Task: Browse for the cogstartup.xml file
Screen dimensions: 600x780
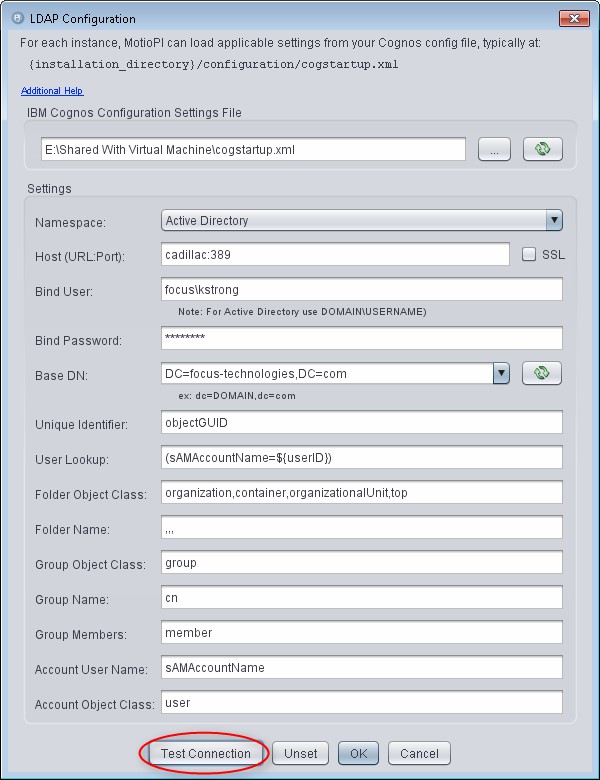Action: tap(494, 149)
